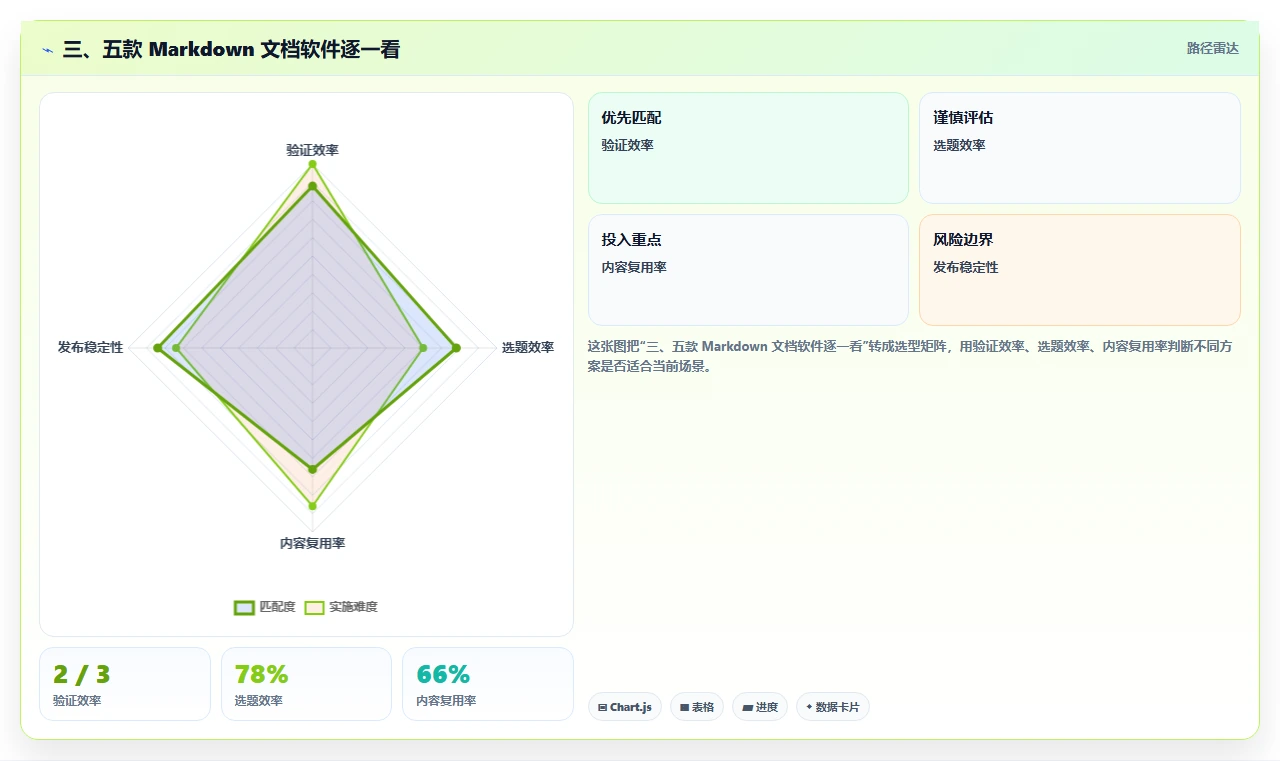Click the 选题效率 axis label on the radar

tap(528, 348)
